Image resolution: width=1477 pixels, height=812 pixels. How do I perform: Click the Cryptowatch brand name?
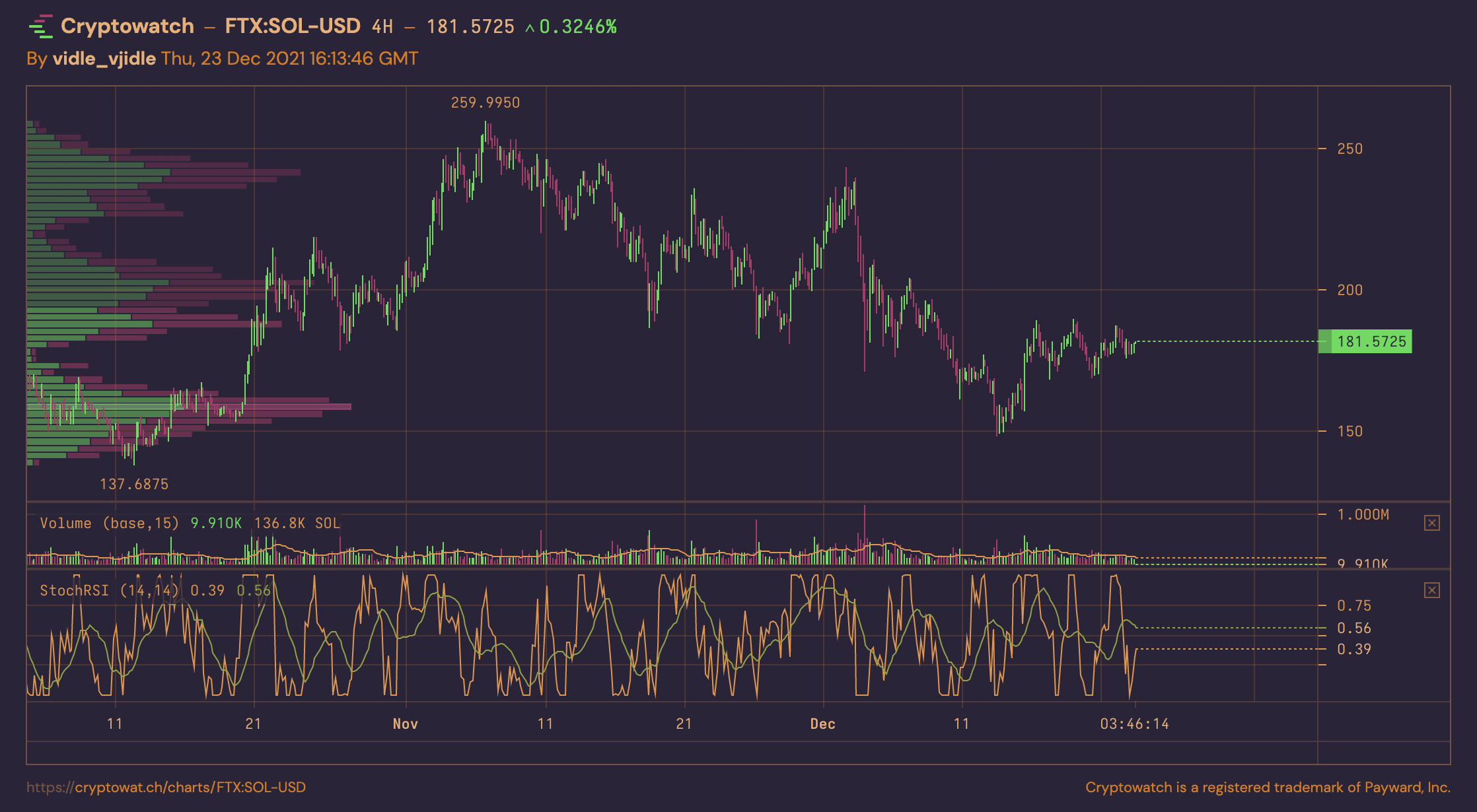tap(127, 26)
